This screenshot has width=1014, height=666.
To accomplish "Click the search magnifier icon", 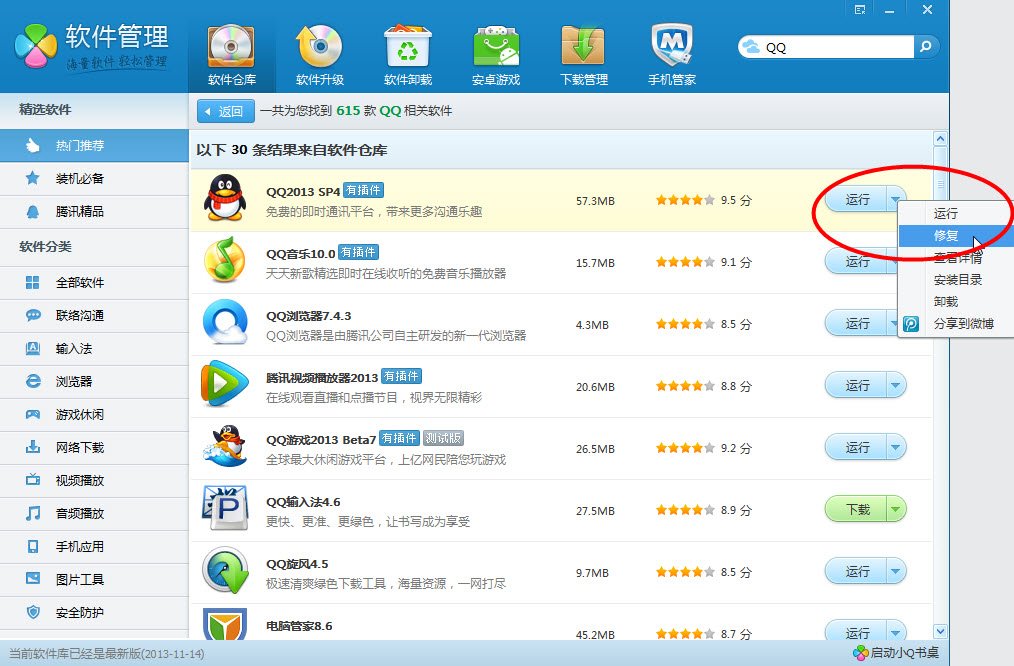I will pos(926,46).
